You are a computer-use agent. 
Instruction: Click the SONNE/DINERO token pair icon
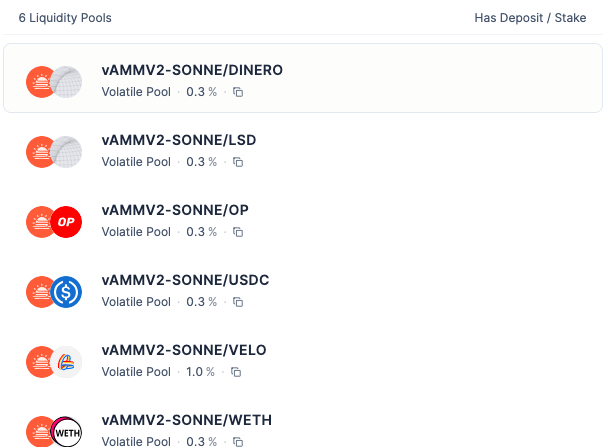[54, 81]
